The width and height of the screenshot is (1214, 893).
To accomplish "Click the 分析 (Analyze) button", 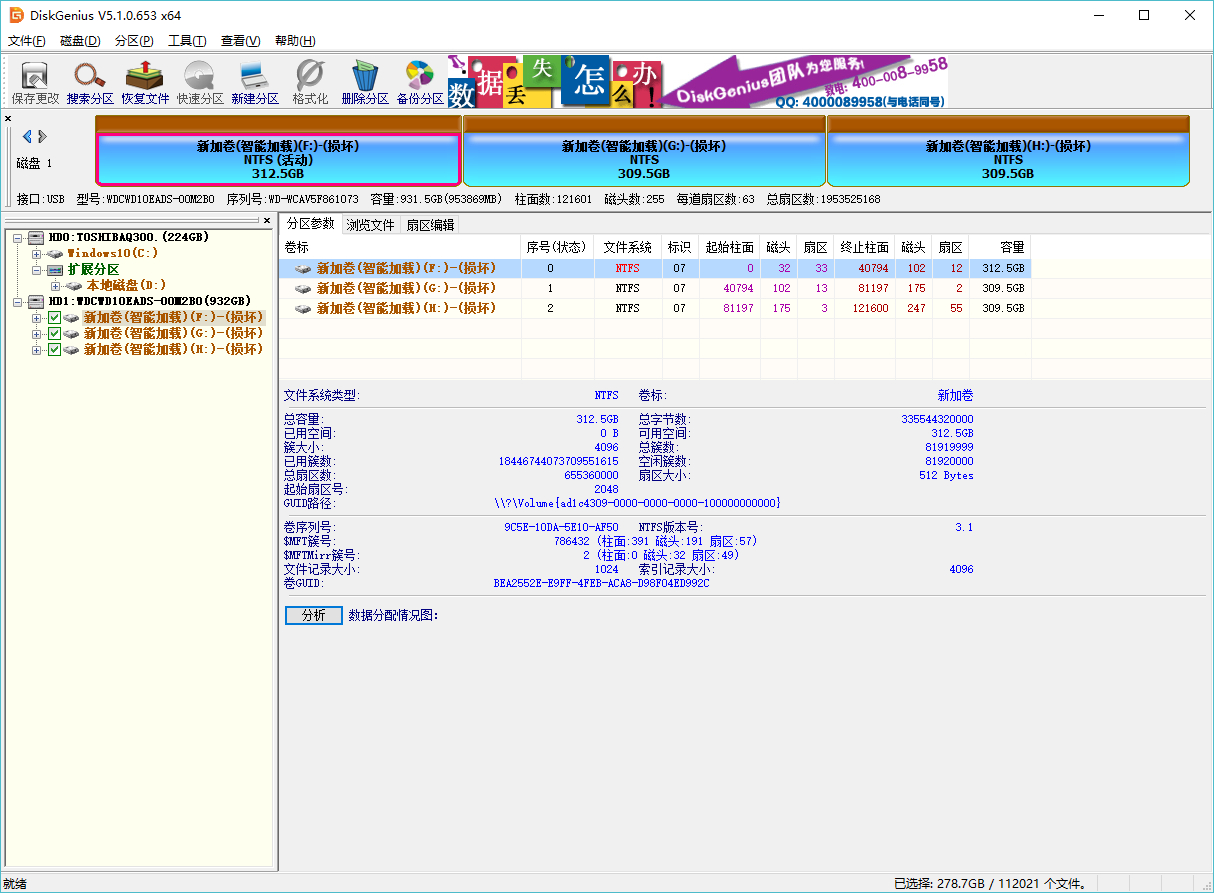I will coord(313,615).
